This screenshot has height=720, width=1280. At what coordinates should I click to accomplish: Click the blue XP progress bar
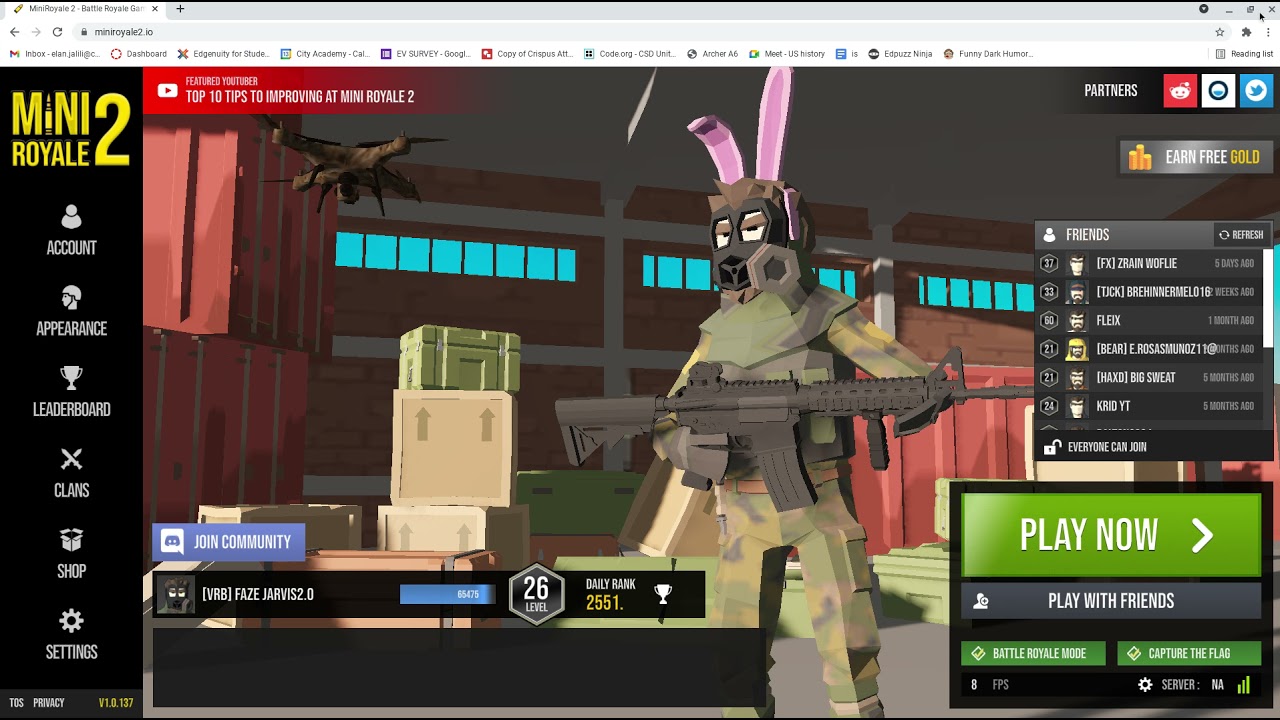point(447,594)
